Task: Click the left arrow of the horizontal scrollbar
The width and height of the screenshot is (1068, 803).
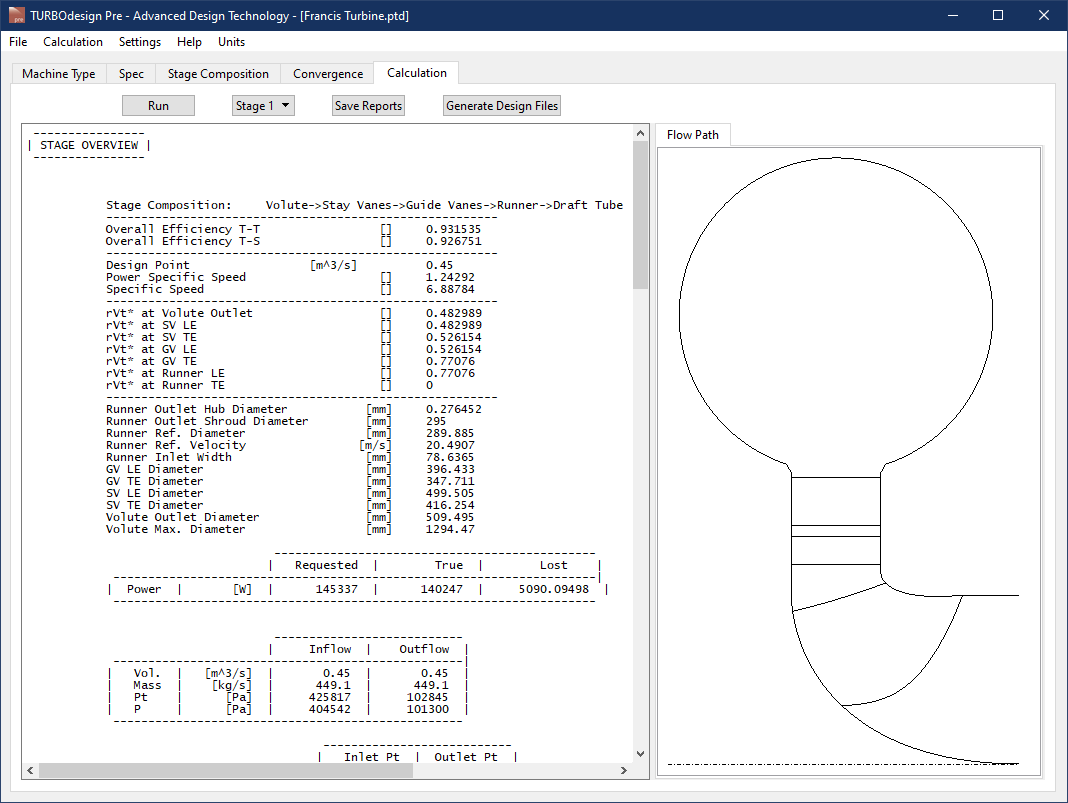Action: point(29,770)
